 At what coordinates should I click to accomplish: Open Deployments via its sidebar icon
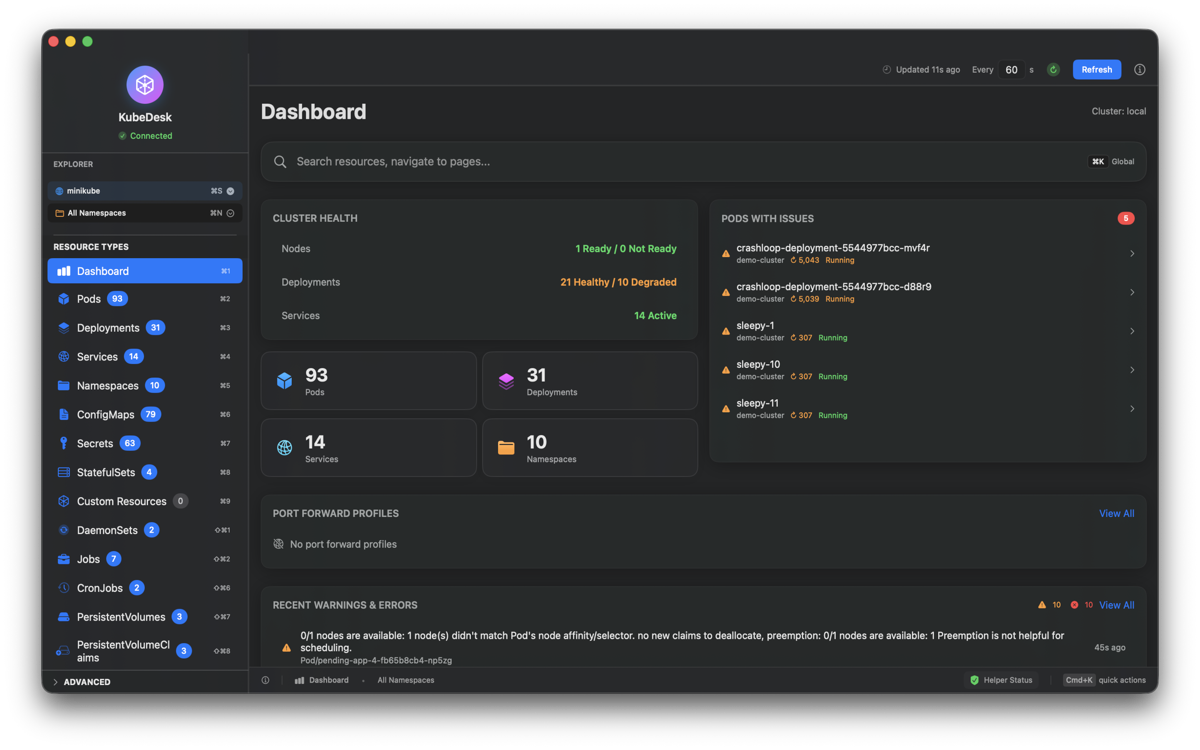[x=65, y=327]
